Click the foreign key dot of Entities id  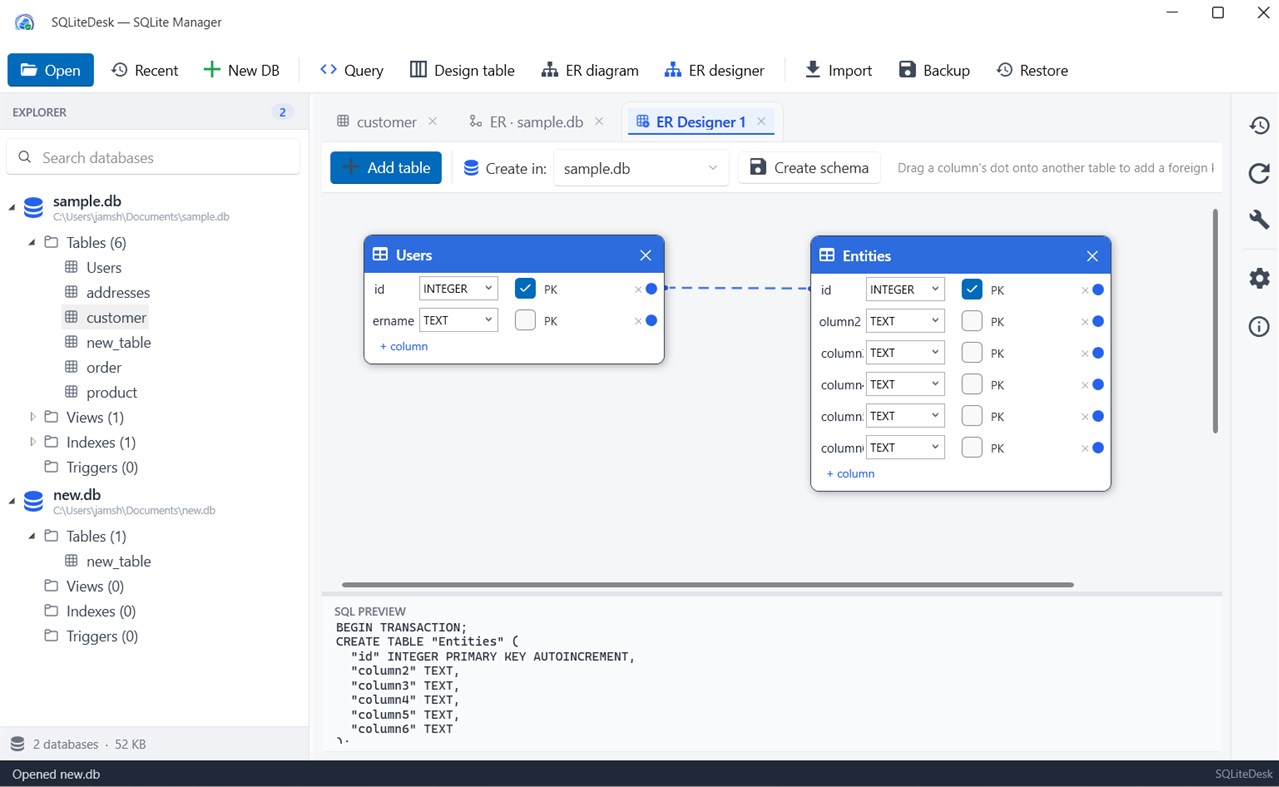tap(1098, 290)
